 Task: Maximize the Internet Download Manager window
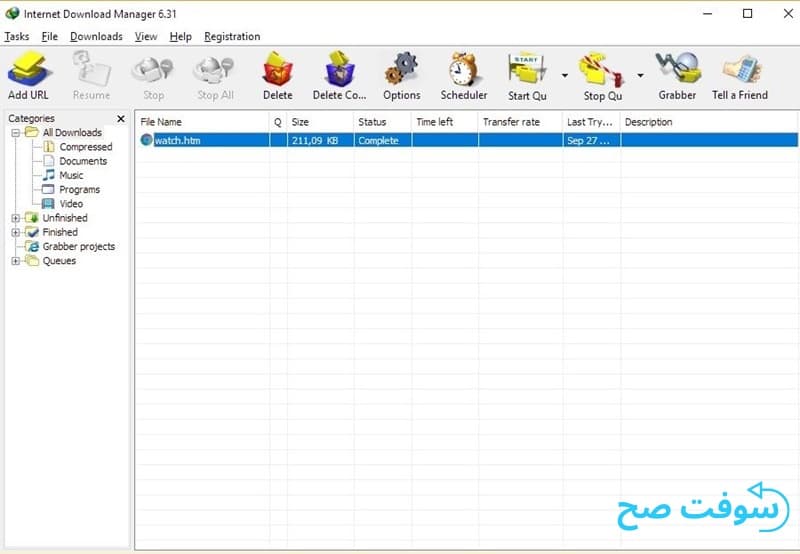coord(747,14)
